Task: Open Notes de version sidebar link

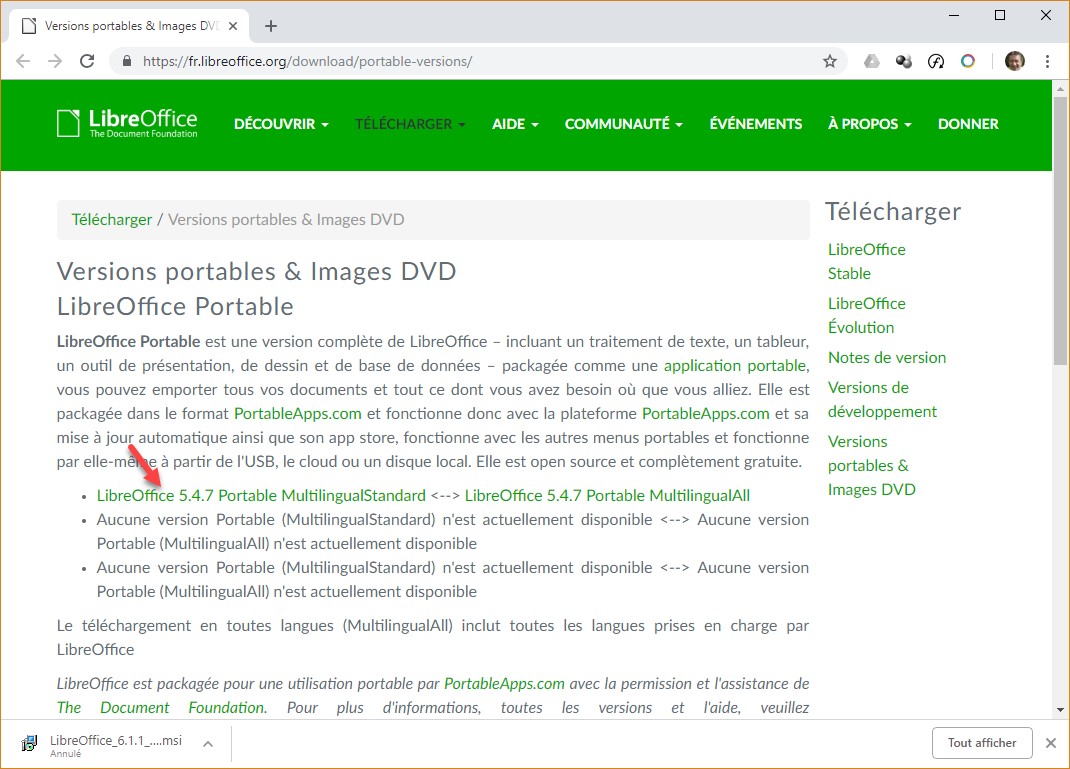Action: tap(886, 357)
